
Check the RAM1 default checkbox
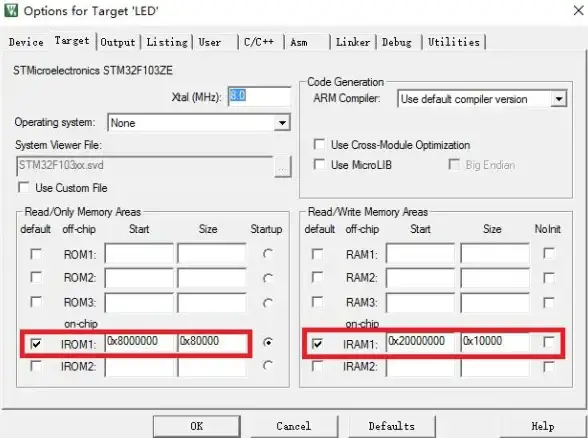click(317, 254)
